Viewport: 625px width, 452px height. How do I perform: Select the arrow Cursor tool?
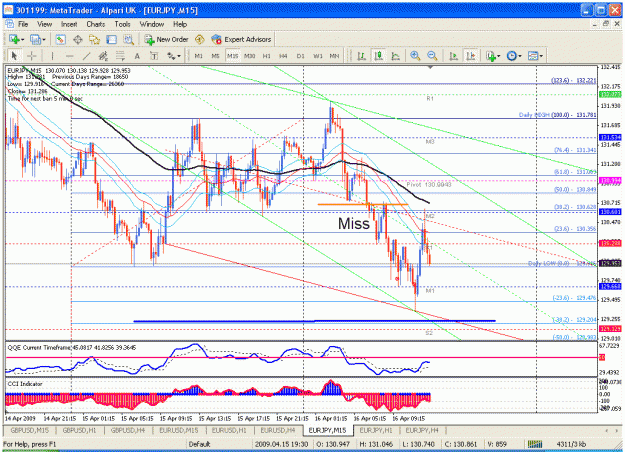point(15,56)
